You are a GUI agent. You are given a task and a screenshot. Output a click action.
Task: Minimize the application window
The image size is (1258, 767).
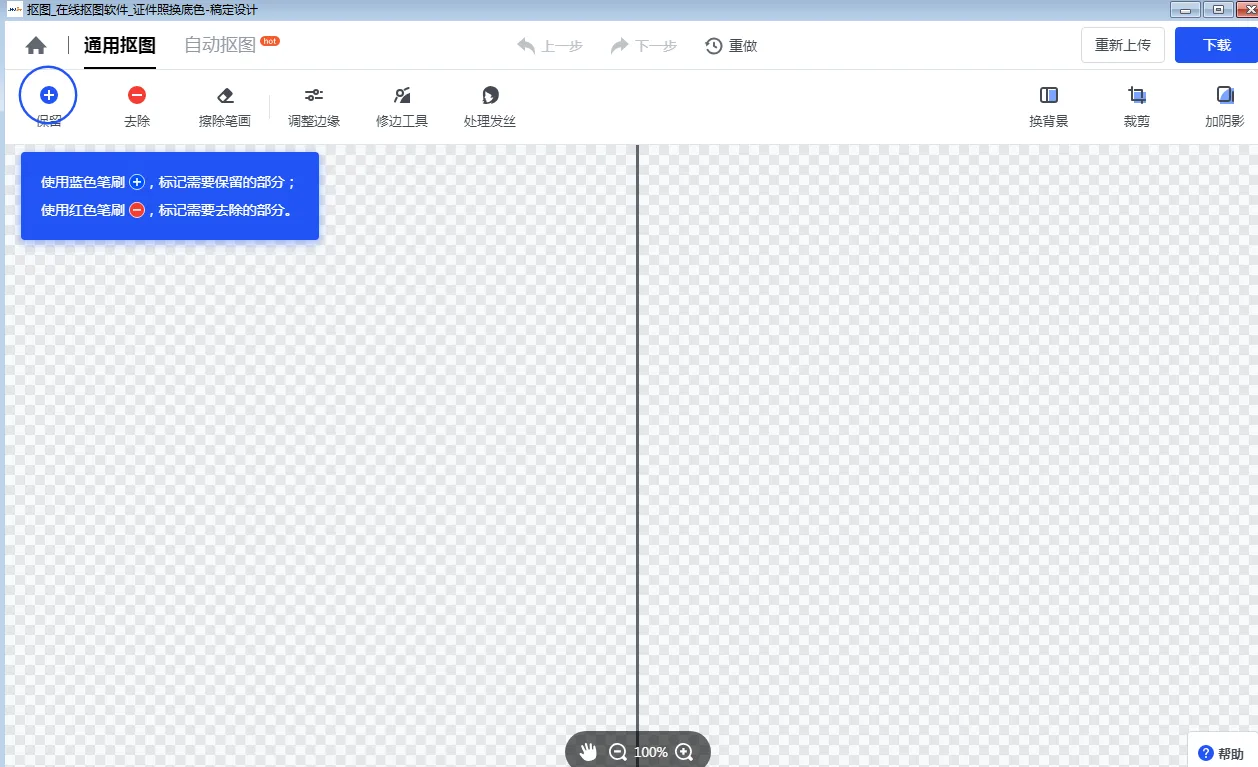coord(1187,9)
